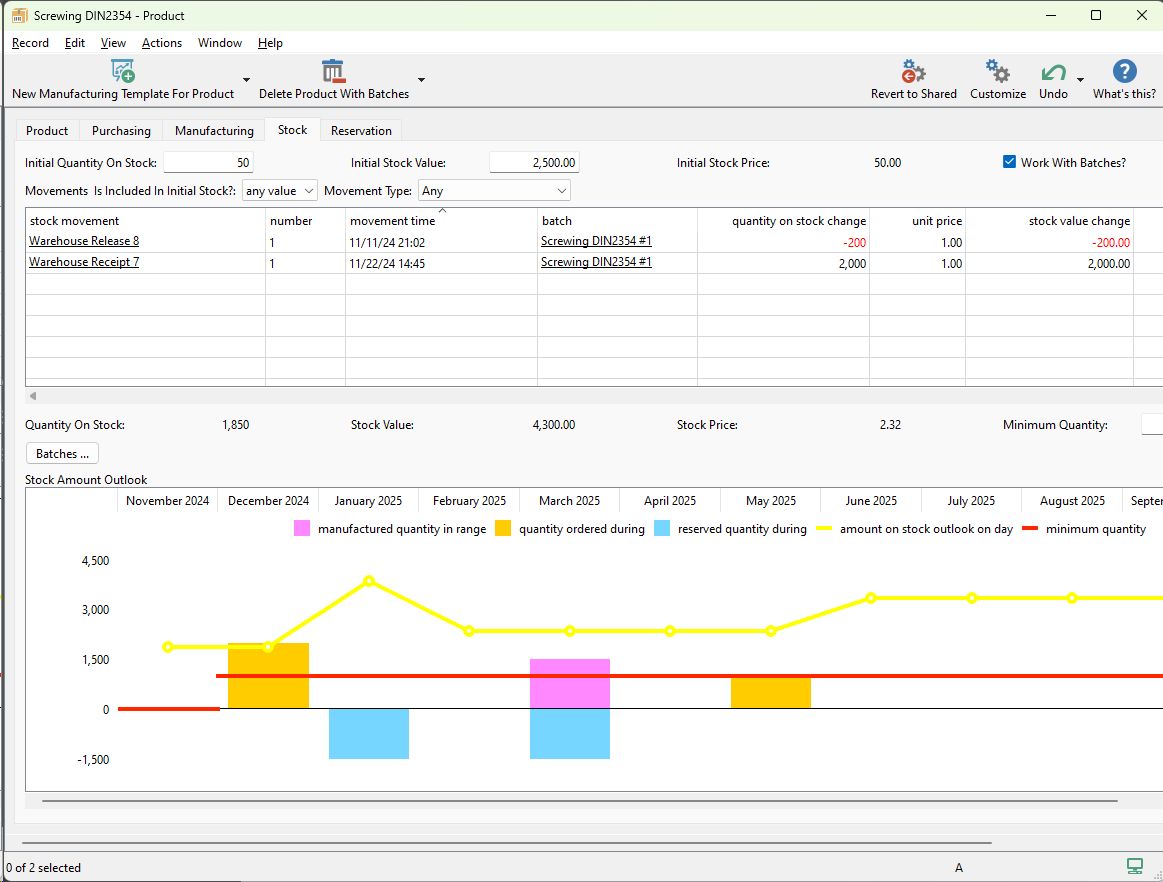Expand the Undo dropdown arrow
Screen dimensions: 1163x882
tap(1081, 80)
